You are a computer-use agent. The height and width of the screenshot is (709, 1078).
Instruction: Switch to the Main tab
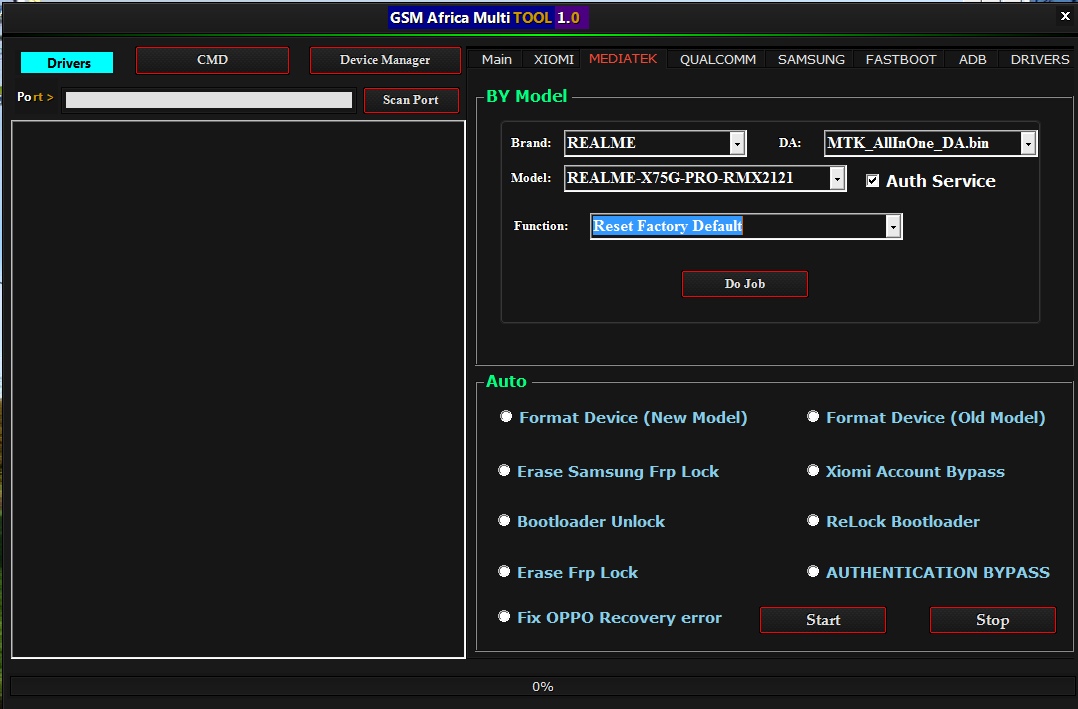click(x=496, y=59)
